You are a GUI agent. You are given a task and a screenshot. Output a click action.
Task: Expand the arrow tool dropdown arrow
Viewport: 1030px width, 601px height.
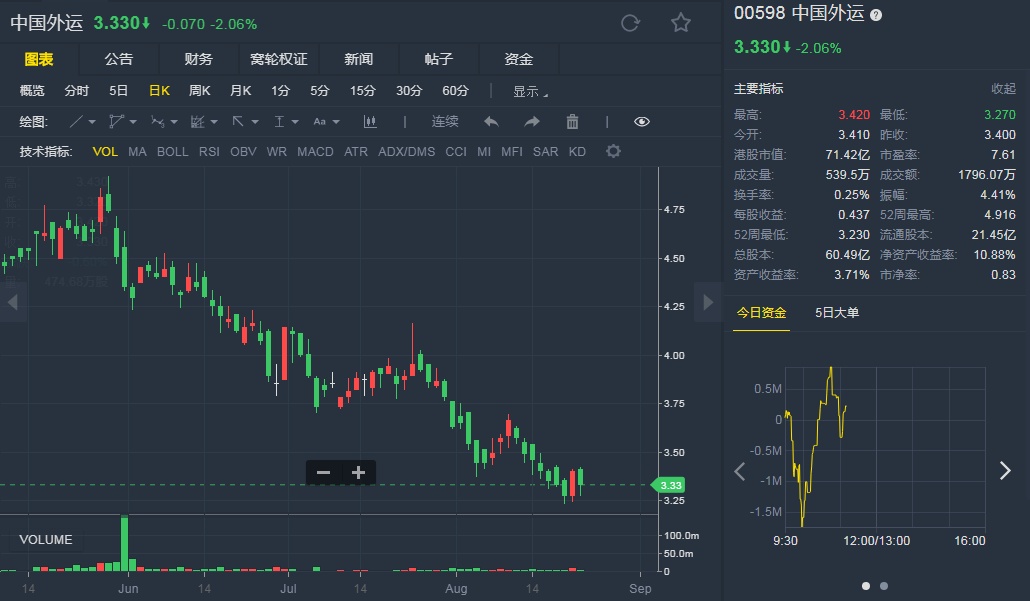pyautogui.click(x=255, y=122)
